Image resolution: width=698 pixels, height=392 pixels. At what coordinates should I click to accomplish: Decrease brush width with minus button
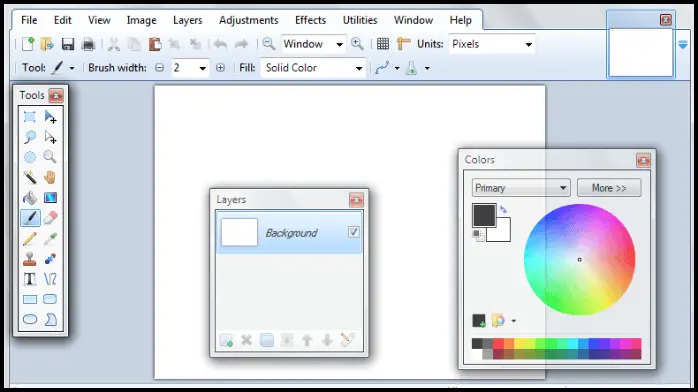[159, 68]
